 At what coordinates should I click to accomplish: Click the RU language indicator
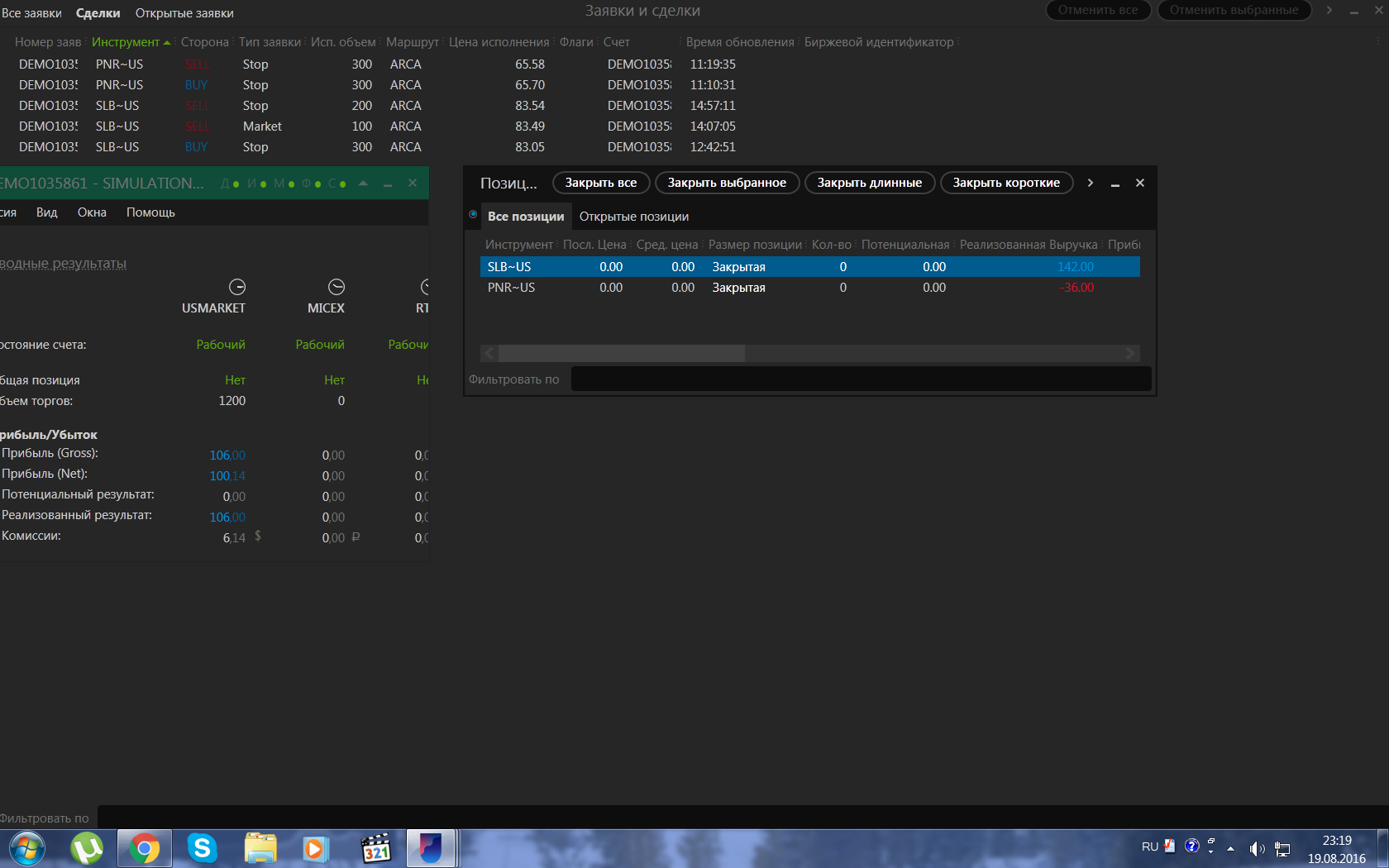pos(1150,847)
